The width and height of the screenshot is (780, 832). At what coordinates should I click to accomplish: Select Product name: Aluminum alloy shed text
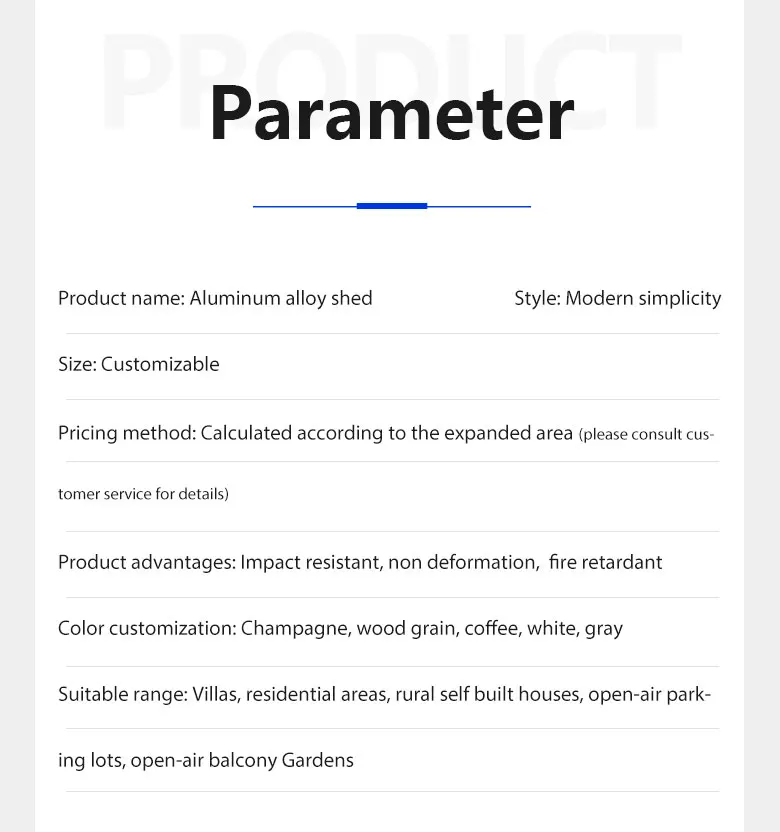pos(215,298)
